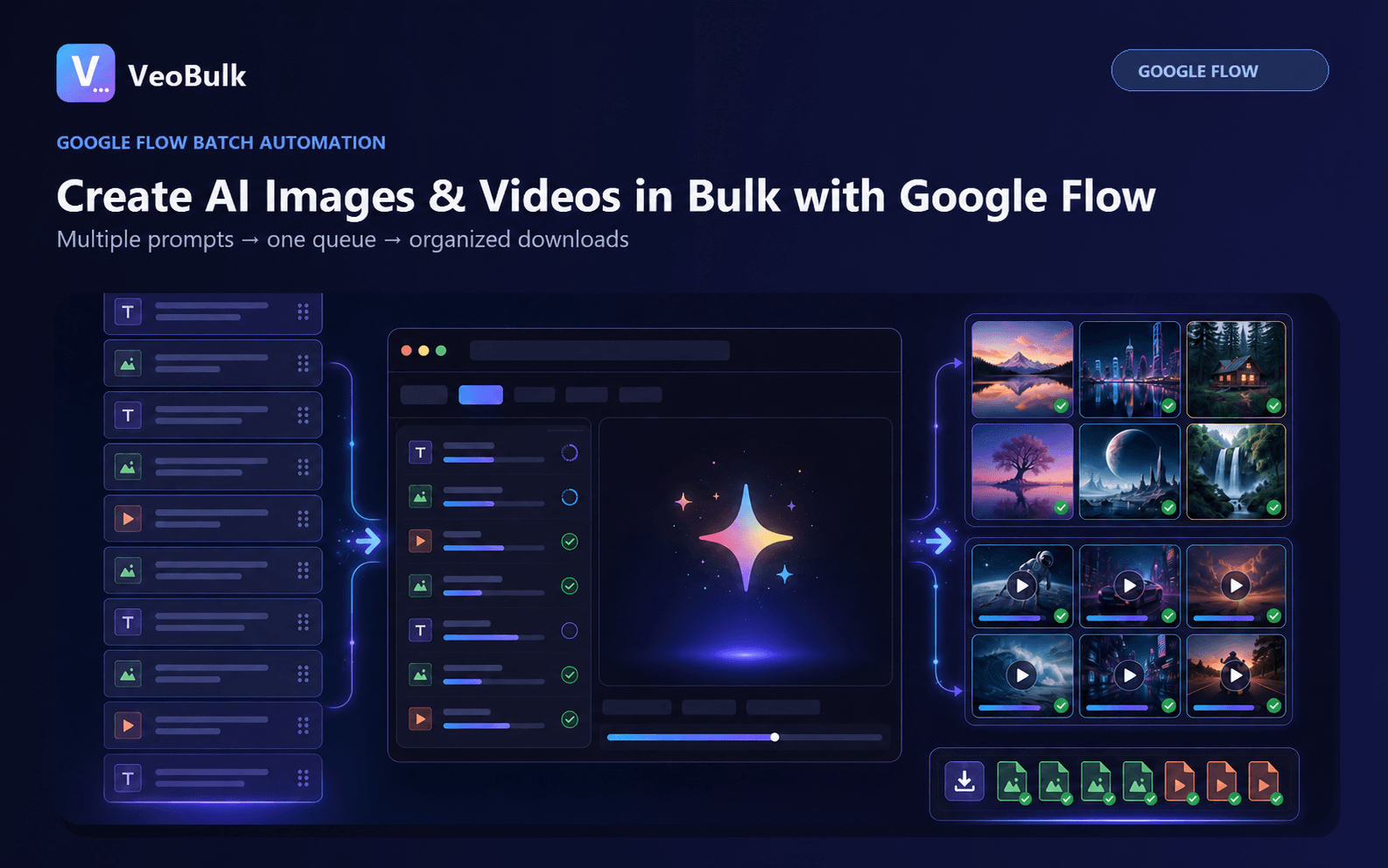The width and height of the screenshot is (1388, 868).
Task: Play the astronaut video
Action: [1021, 585]
